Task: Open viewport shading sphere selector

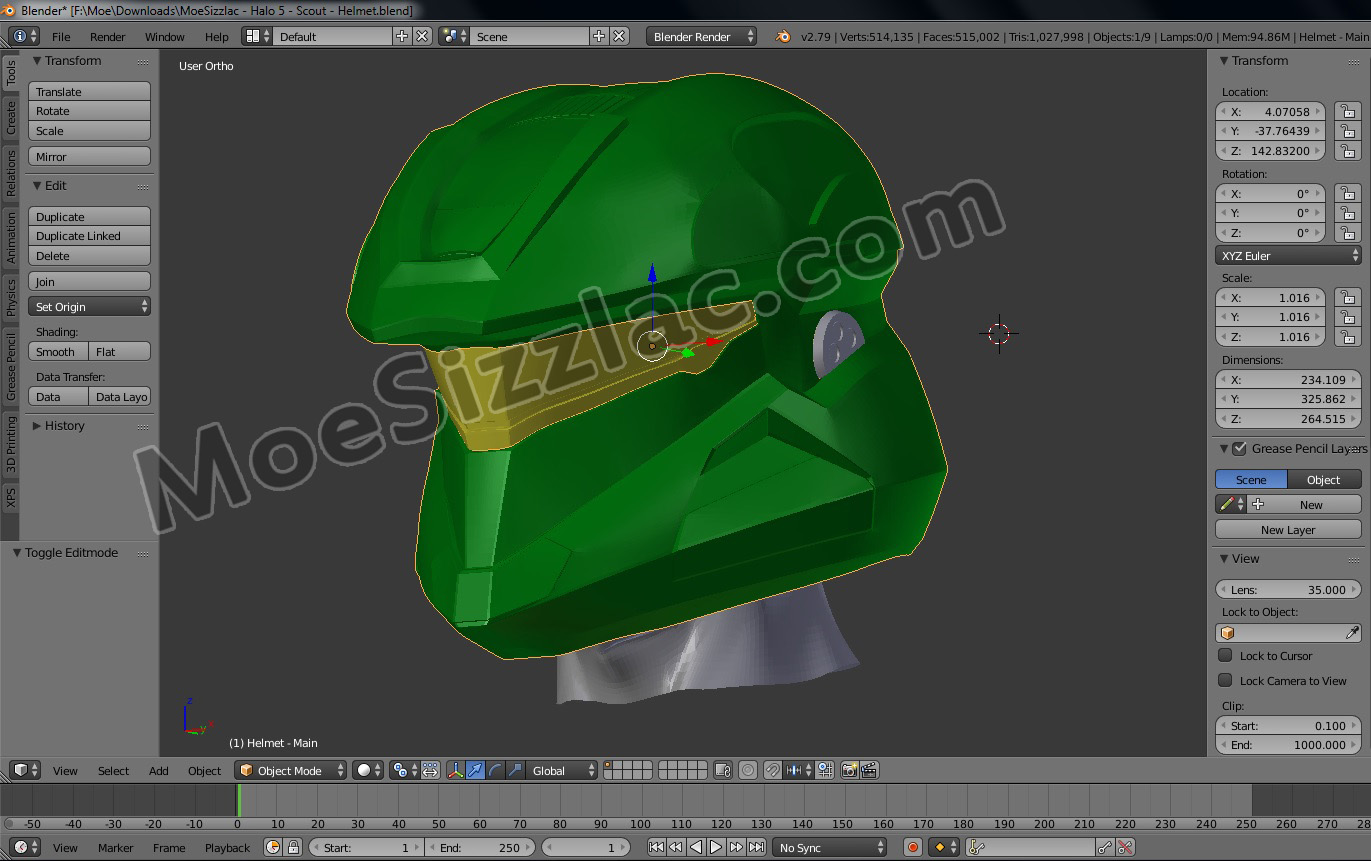Action: 368,770
